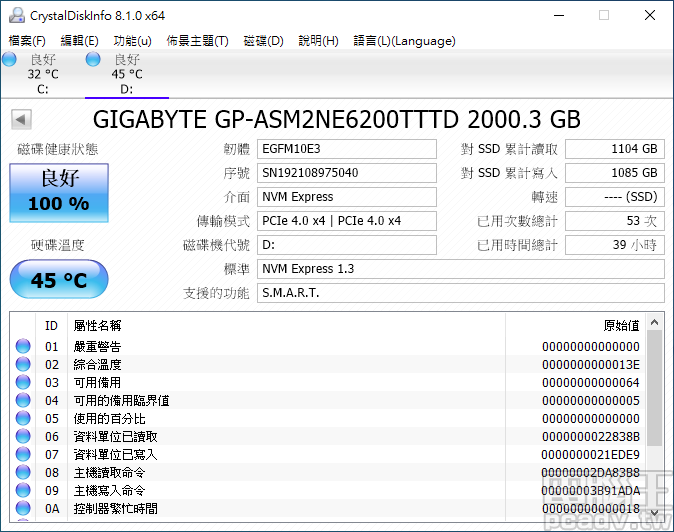The height and width of the screenshot is (532, 674).
Task: Select the C: drive tab at 32 °C
Action: [43, 73]
